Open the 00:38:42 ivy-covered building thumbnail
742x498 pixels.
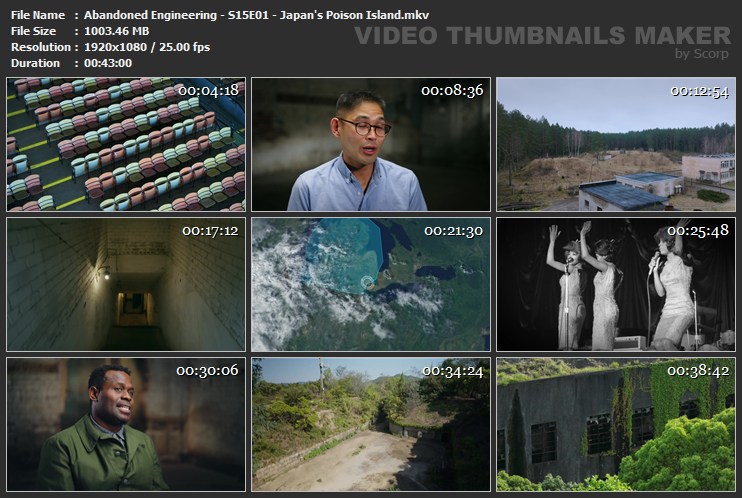(616, 425)
